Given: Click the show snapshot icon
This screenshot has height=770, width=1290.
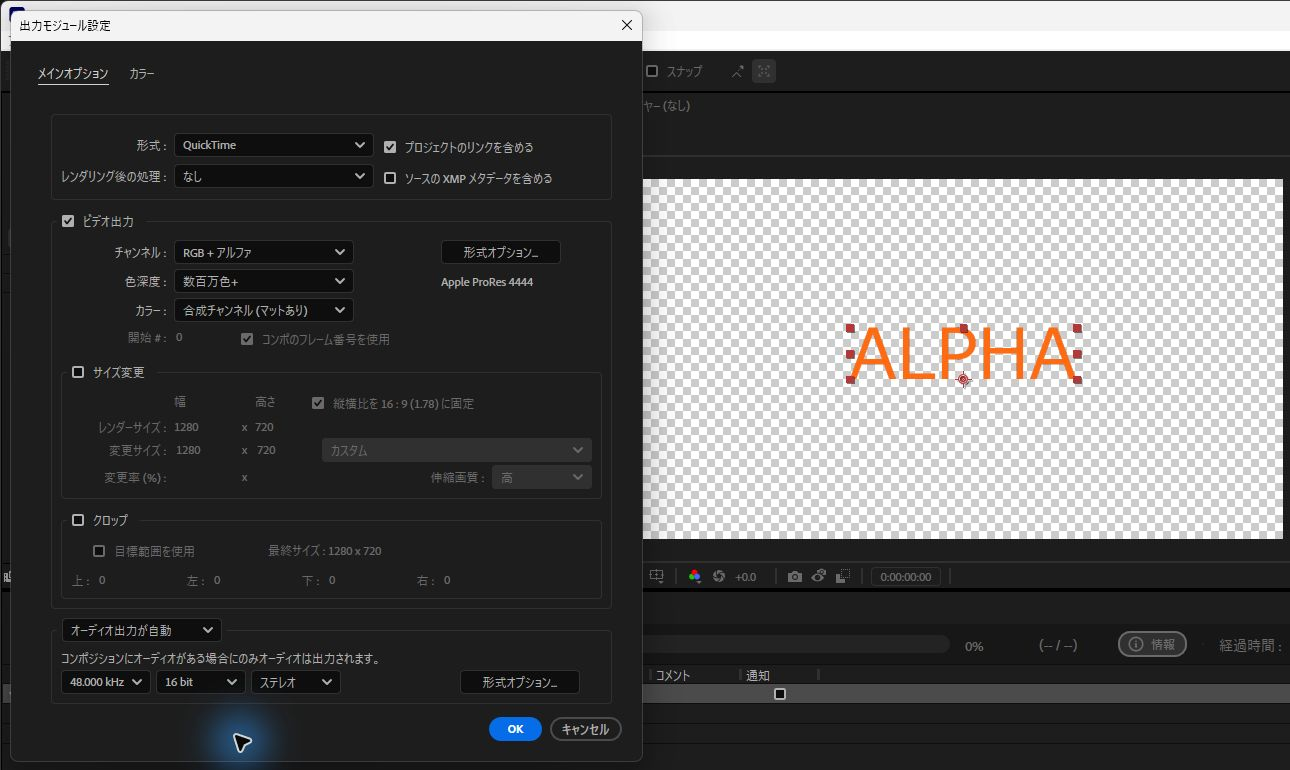Looking at the screenshot, I should pyautogui.click(x=819, y=577).
